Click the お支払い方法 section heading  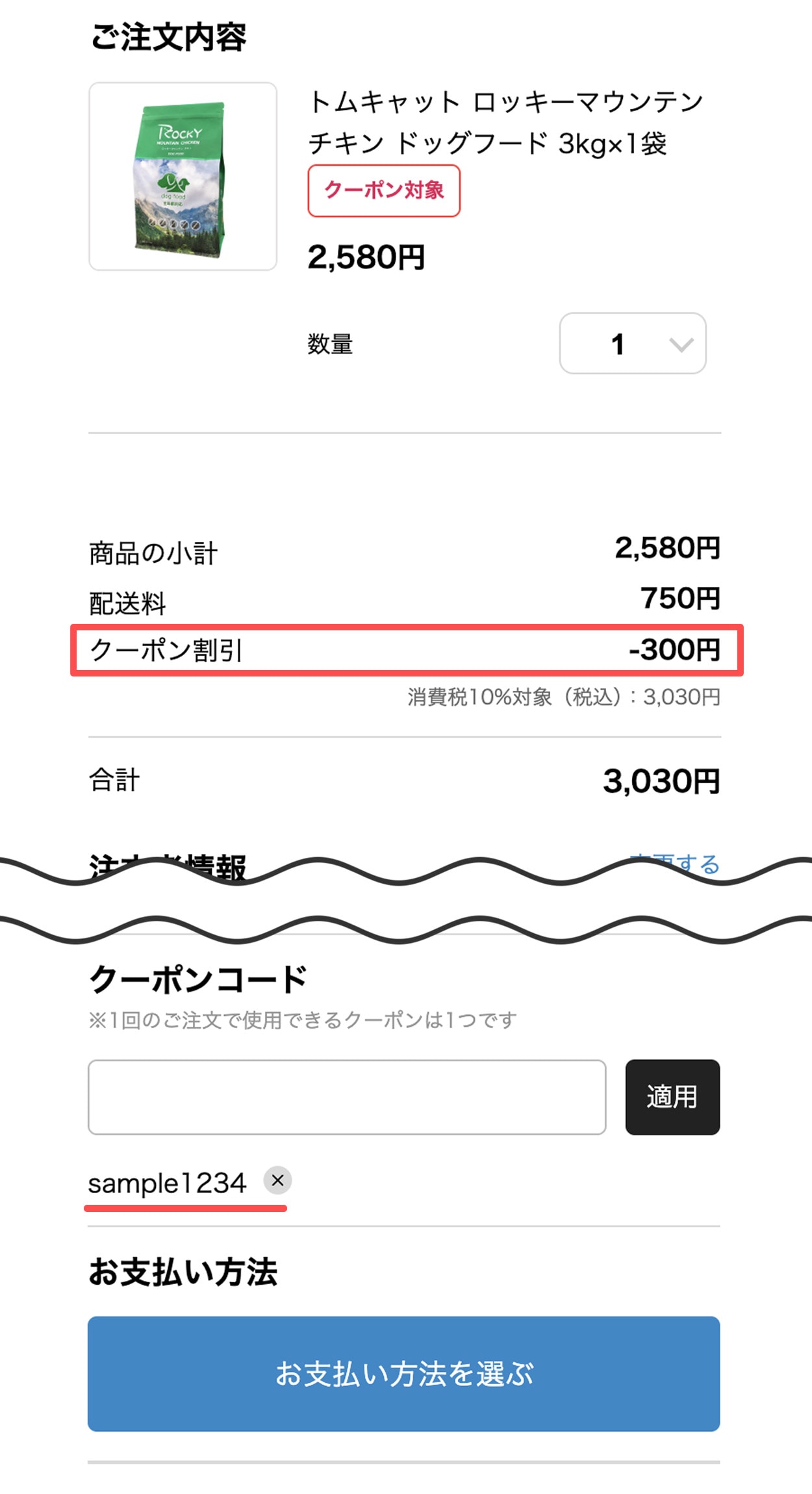(183, 1272)
